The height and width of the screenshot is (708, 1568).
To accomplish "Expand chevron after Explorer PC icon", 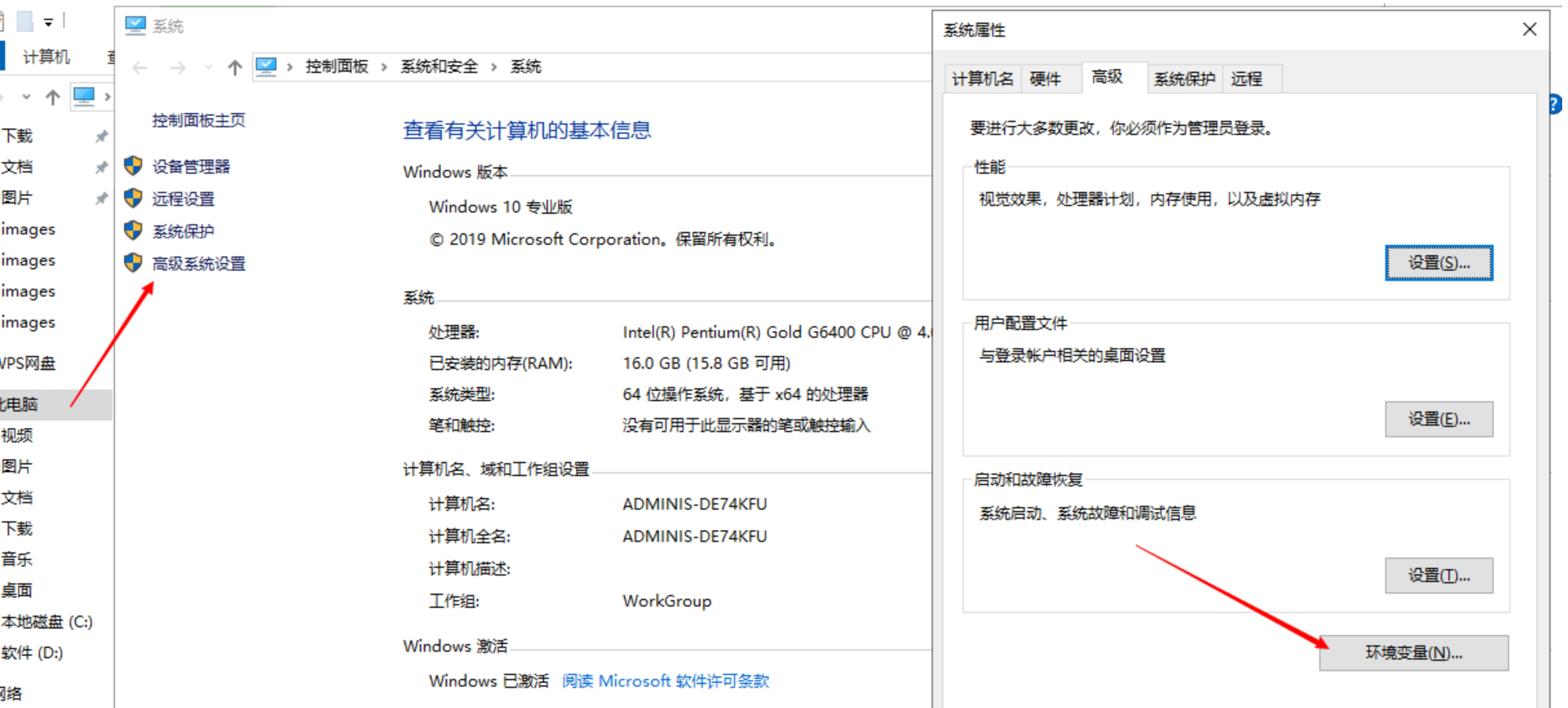I will (107, 97).
